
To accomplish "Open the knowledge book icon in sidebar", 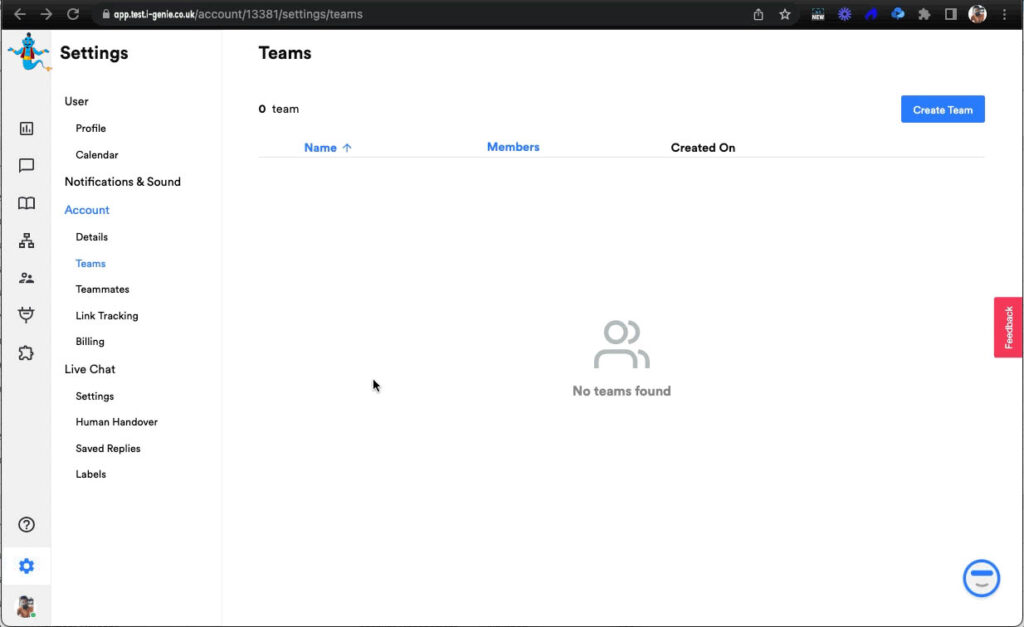I will pyautogui.click(x=26, y=203).
